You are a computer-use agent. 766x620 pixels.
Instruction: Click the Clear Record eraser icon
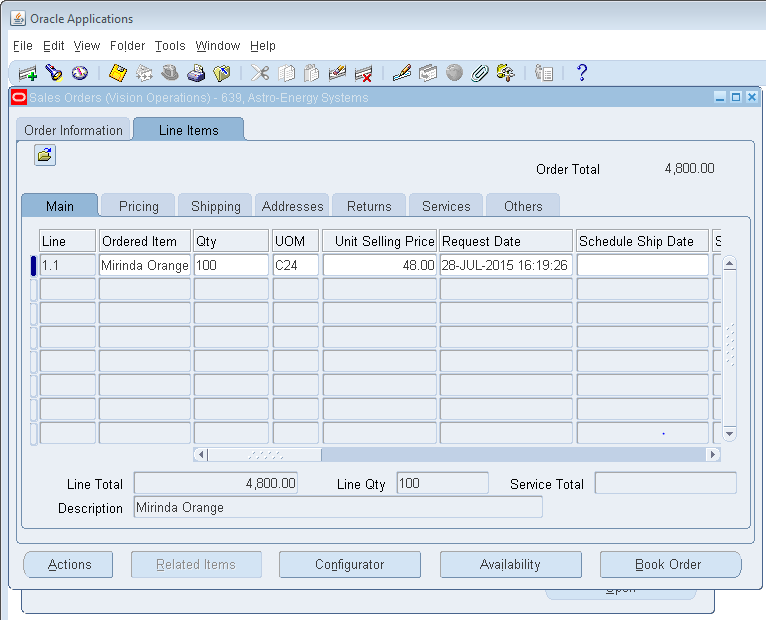[x=338, y=73]
